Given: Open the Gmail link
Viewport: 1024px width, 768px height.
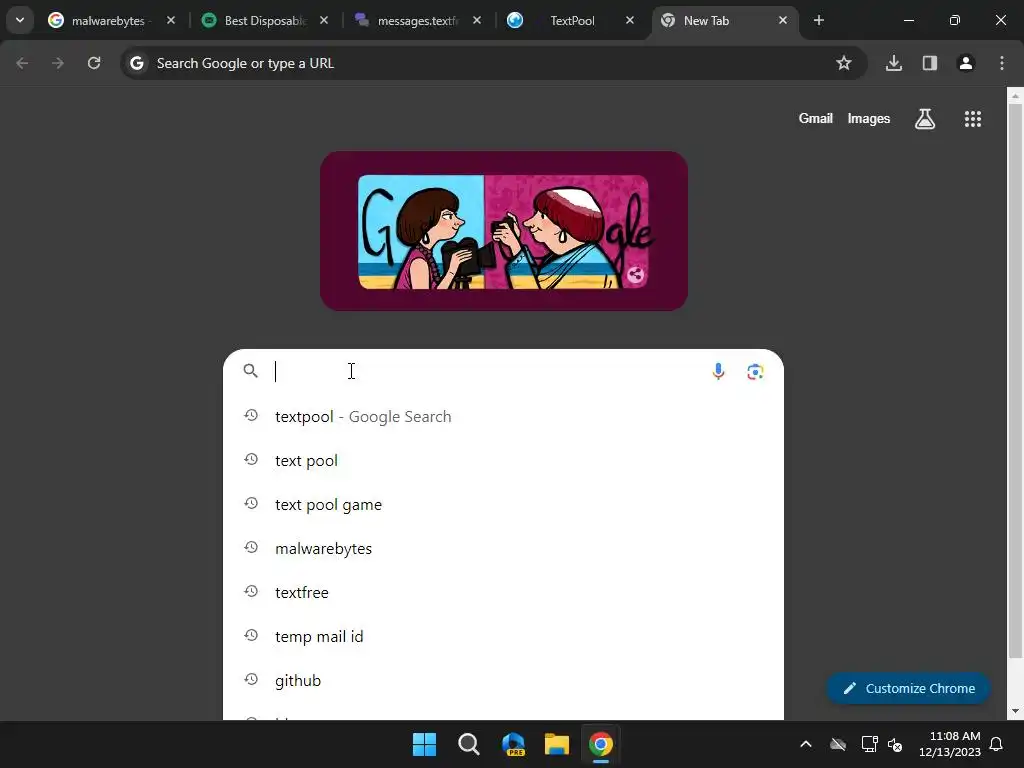Looking at the screenshot, I should pos(816,119).
